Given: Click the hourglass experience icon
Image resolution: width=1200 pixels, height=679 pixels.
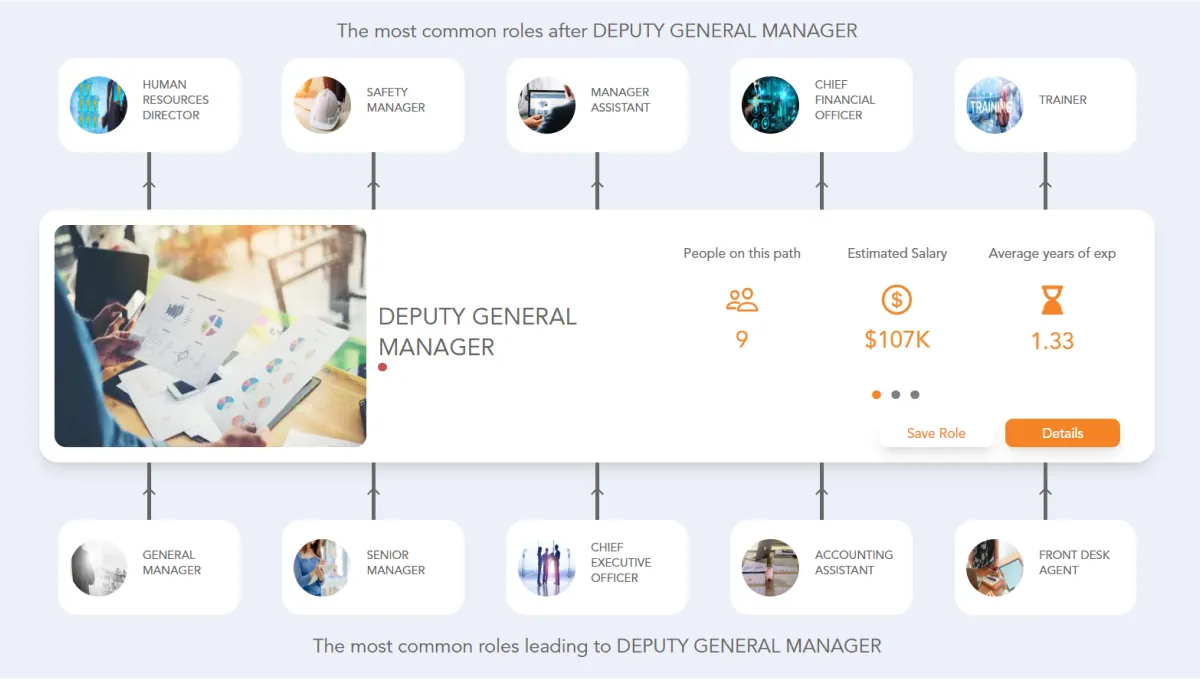Looking at the screenshot, I should (x=1052, y=300).
